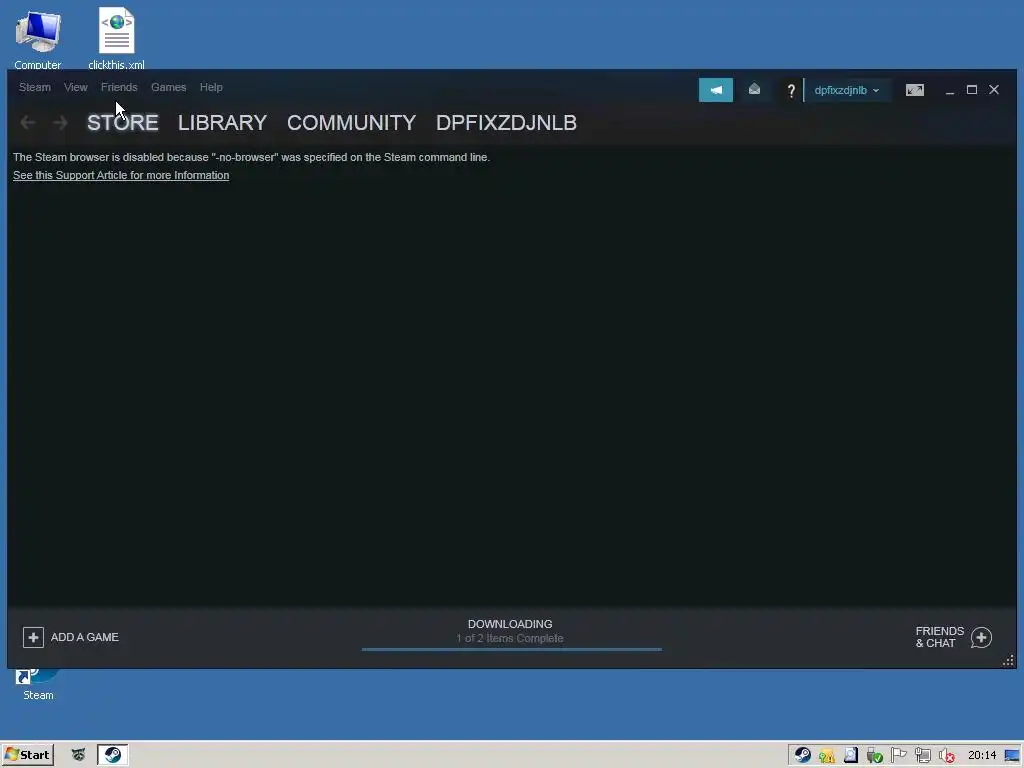Click the muted volume tray icon
This screenshot has height=768, width=1024.
click(x=947, y=756)
